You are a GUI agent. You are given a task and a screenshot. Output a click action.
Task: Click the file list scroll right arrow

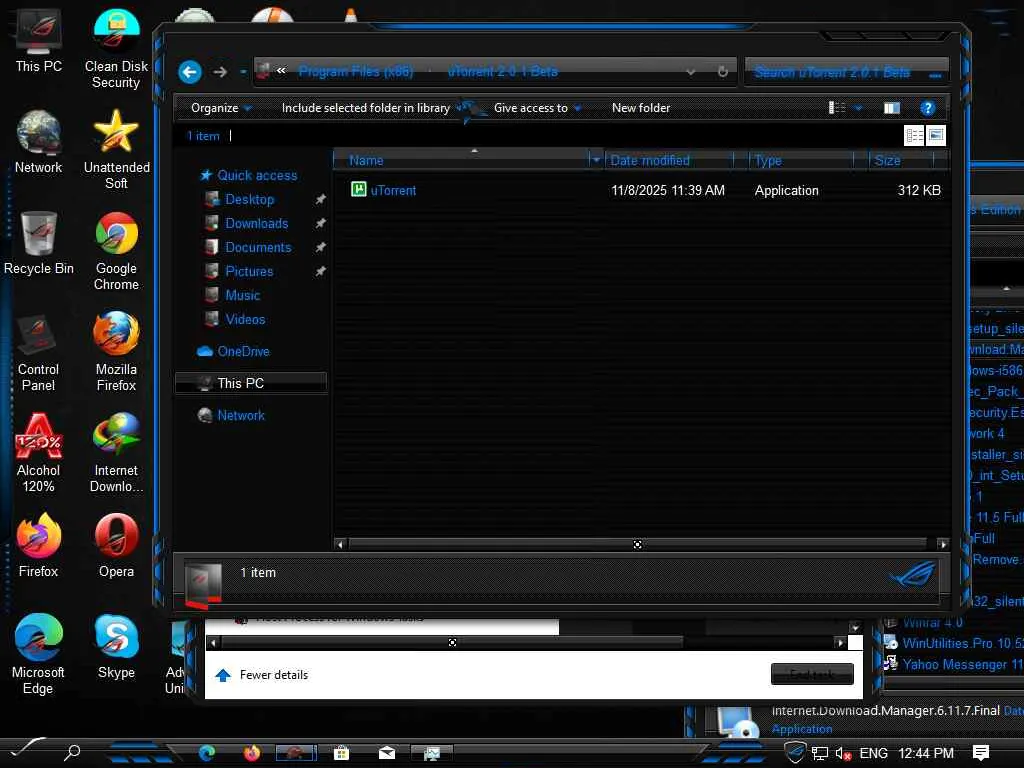coord(942,544)
